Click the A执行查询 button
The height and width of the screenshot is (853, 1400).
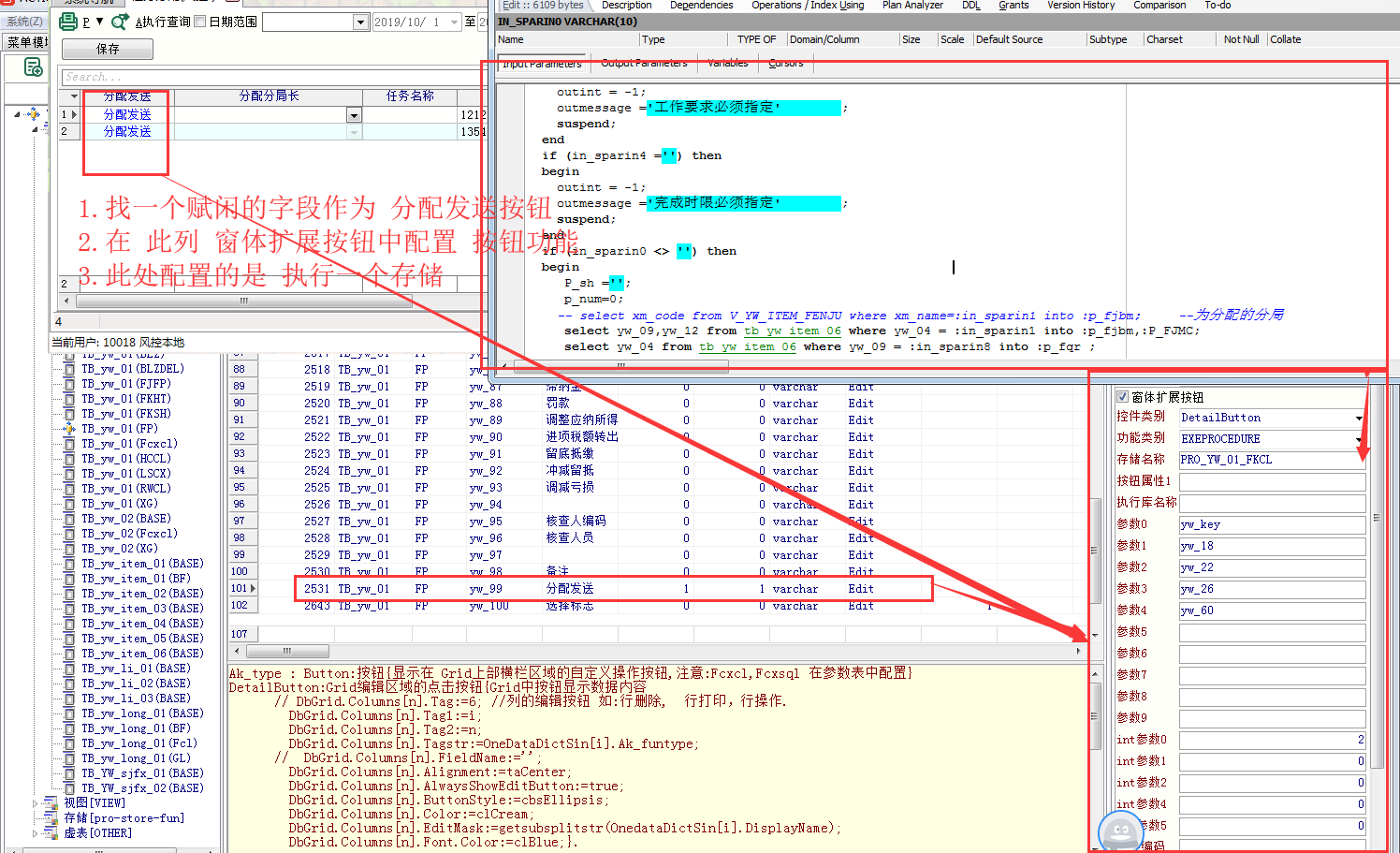(163, 22)
